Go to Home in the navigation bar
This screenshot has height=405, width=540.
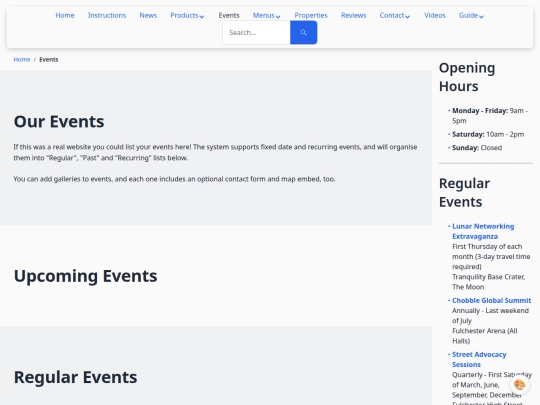[x=65, y=15]
